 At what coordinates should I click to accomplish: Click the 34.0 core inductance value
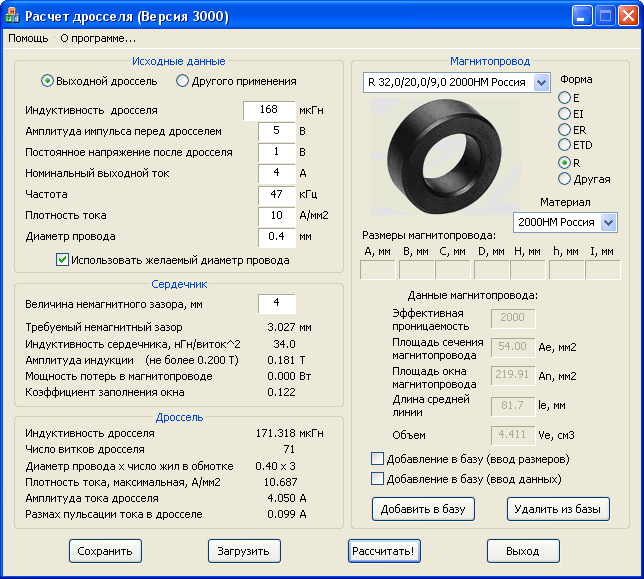284,344
